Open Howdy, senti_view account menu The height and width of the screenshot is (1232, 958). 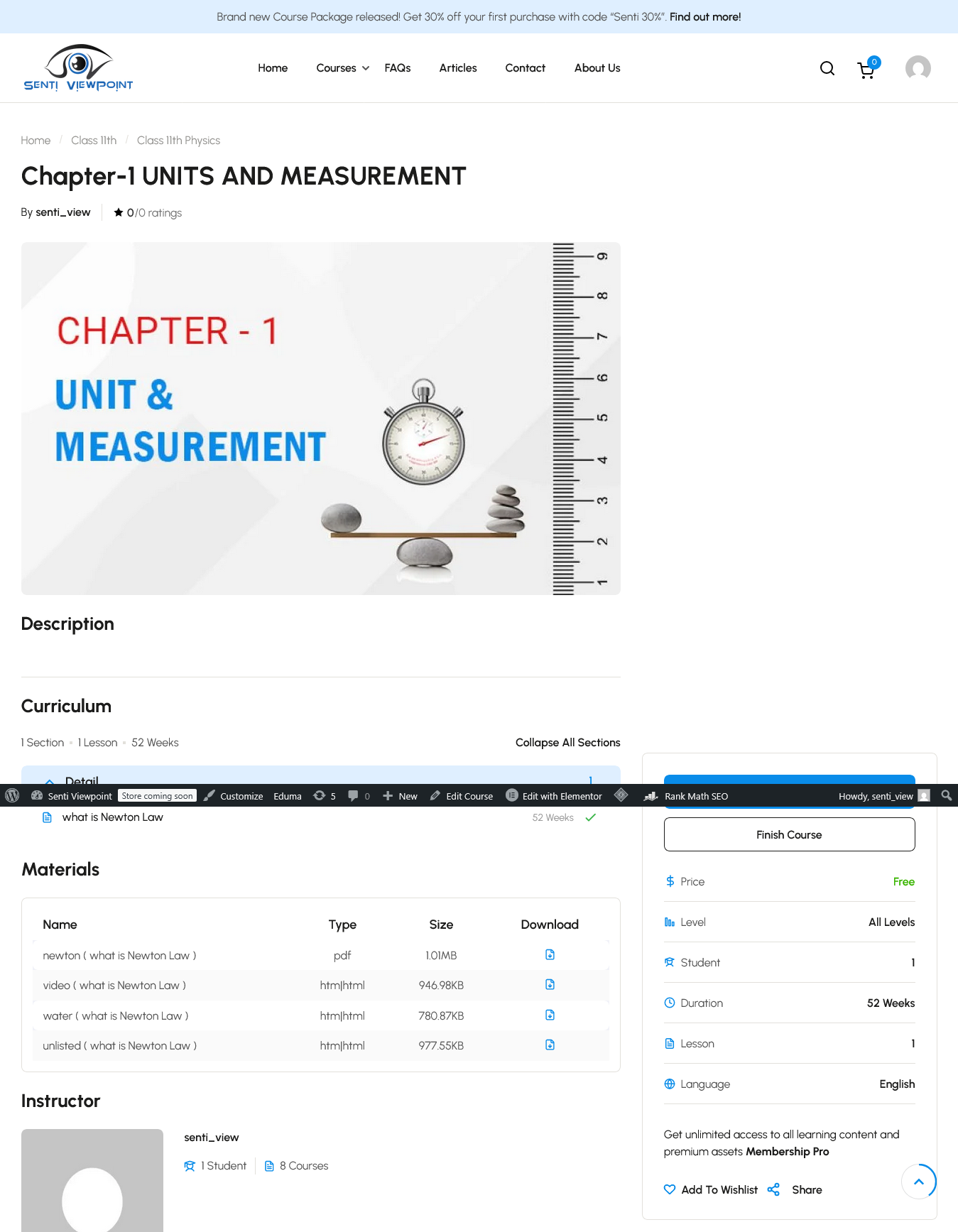pyautogui.click(x=884, y=796)
